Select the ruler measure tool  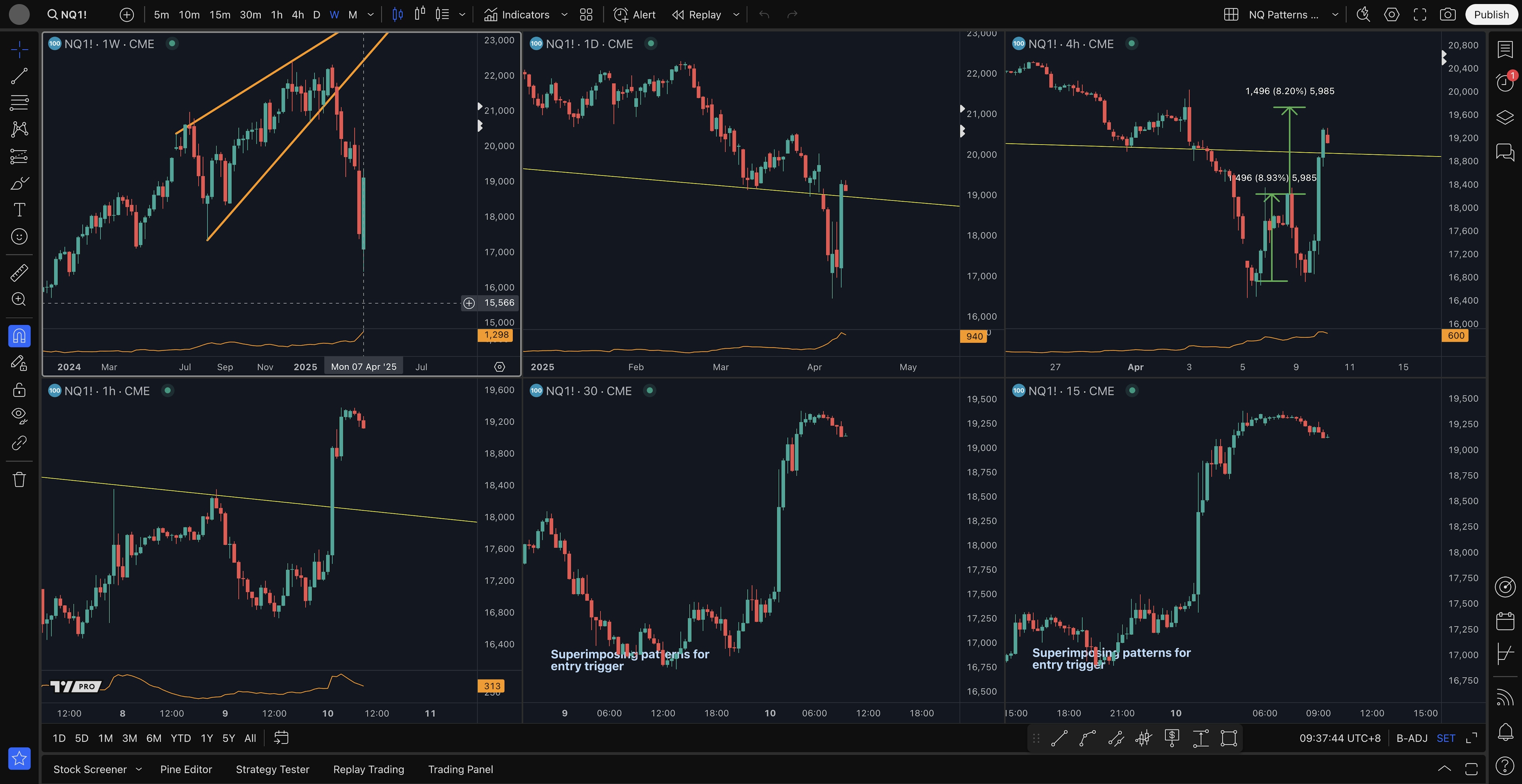pyautogui.click(x=19, y=273)
